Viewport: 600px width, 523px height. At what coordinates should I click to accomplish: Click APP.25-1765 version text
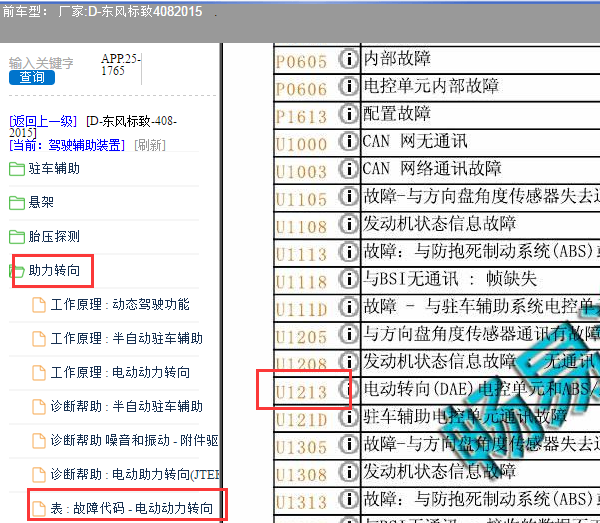(x=121, y=65)
